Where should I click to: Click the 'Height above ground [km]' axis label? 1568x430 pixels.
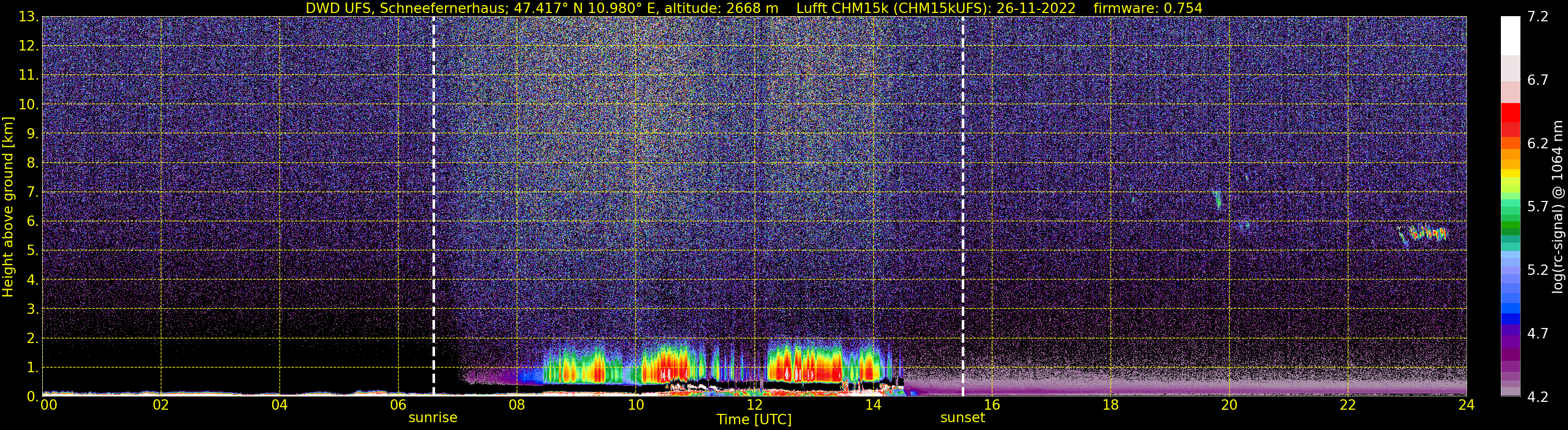point(8,207)
